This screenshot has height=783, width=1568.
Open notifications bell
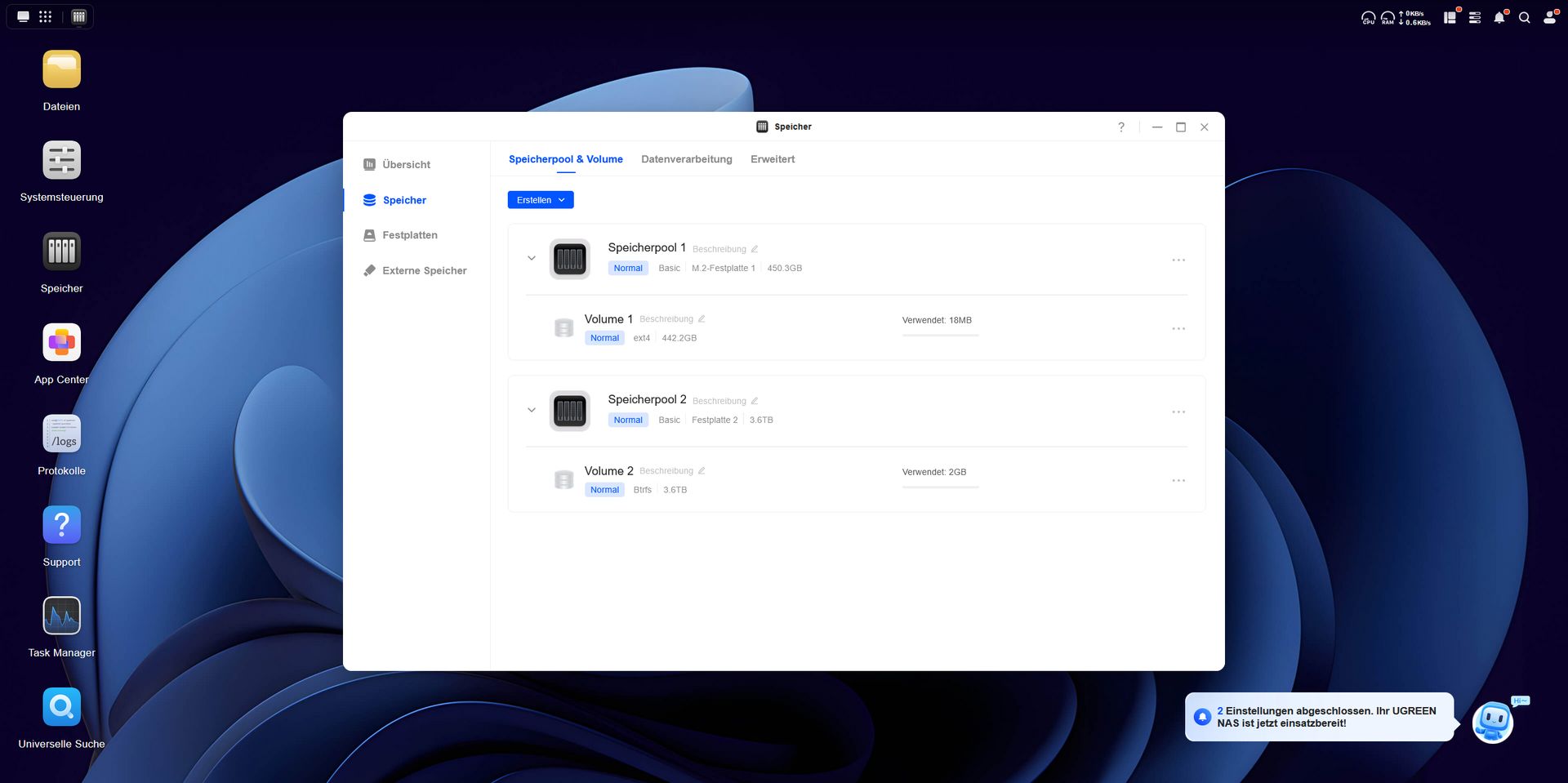pos(1499,17)
